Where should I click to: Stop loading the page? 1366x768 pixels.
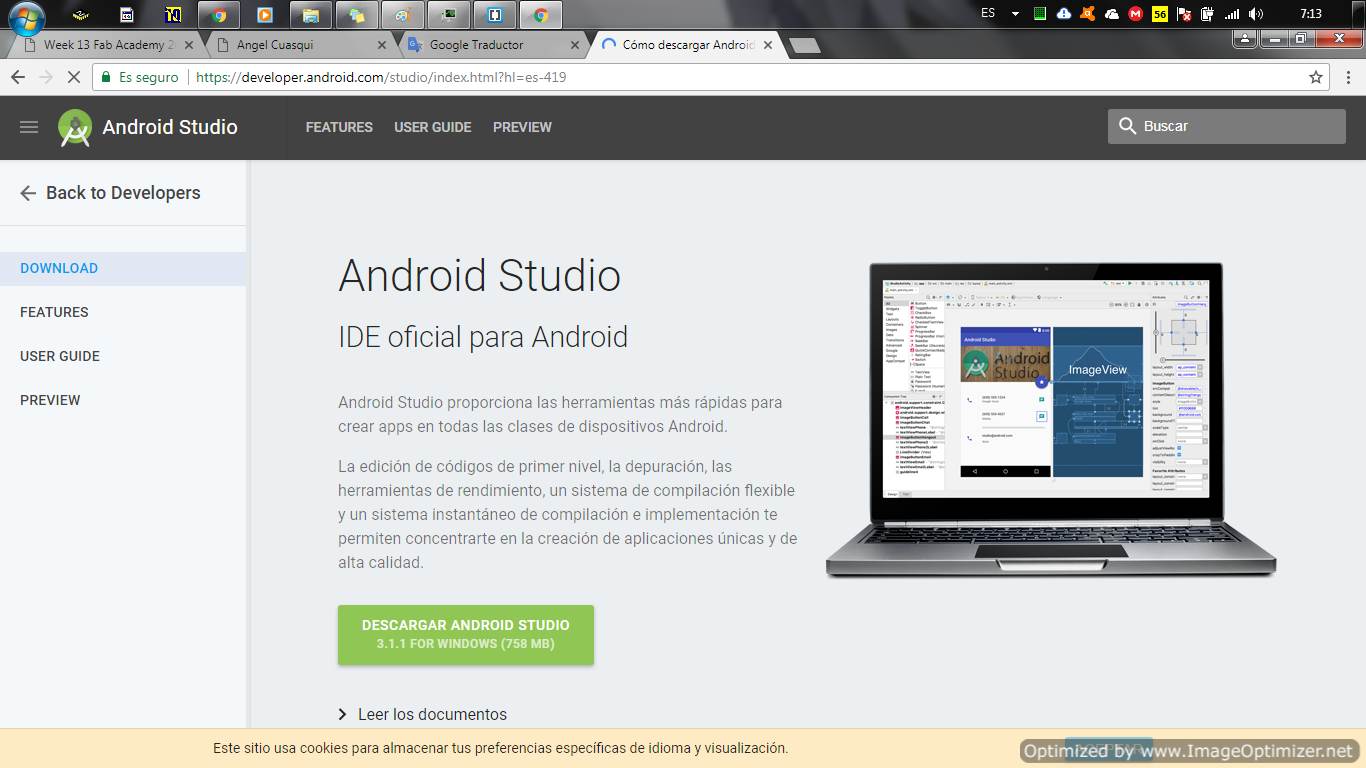pos(74,77)
